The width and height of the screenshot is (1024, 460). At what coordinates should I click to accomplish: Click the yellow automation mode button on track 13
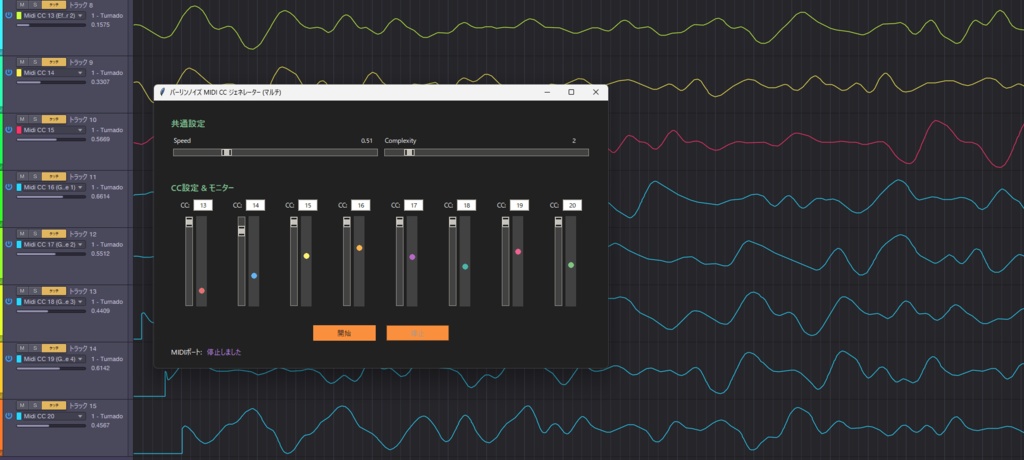(x=54, y=291)
